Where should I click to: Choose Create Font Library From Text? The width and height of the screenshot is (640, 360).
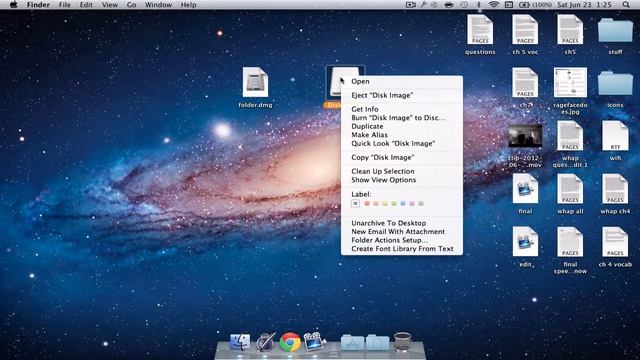[x=402, y=249]
